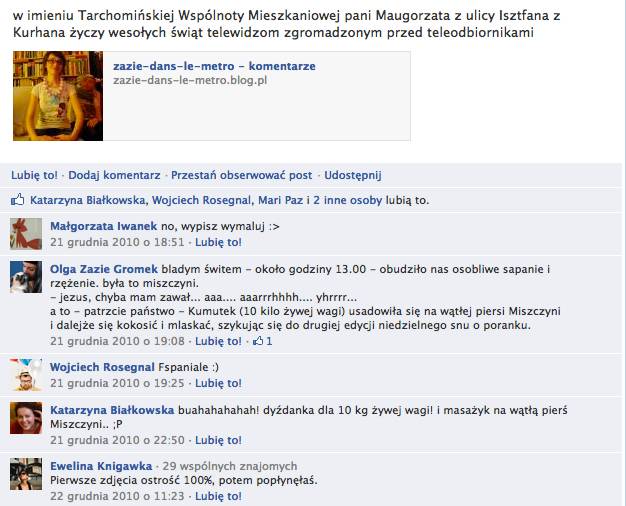Click Katarzyna Białkowska's profile photo
Image resolution: width=626 pixels, height=506 pixels.
pyautogui.click(x=26, y=418)
